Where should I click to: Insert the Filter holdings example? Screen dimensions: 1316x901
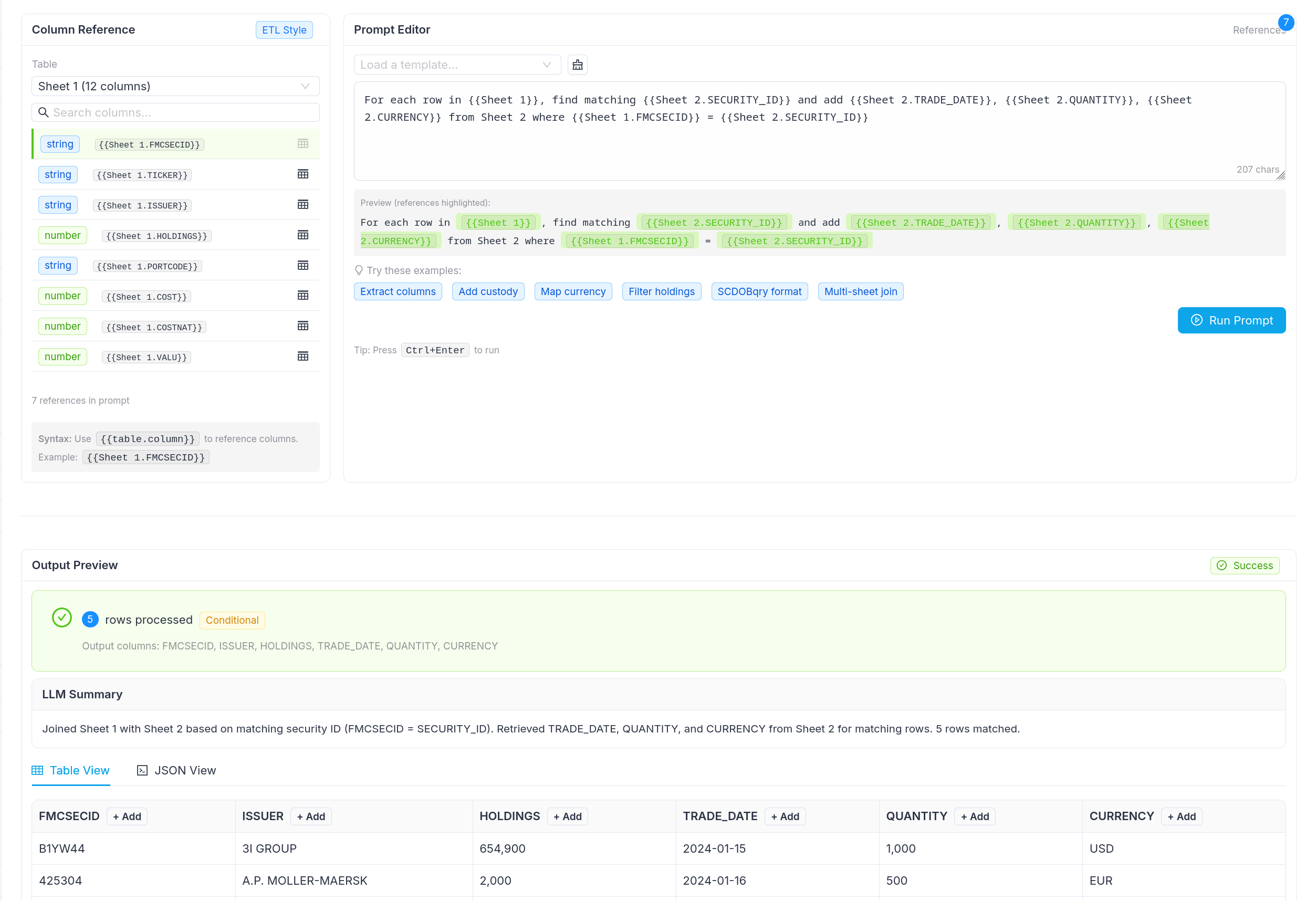(661, 291)
